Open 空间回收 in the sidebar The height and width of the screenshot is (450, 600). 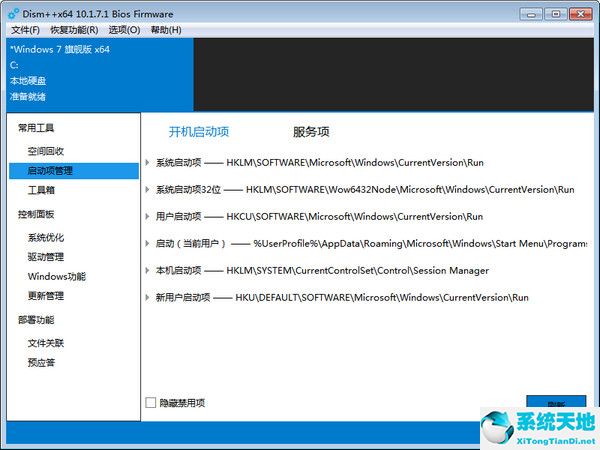click(x=46, y=151)
